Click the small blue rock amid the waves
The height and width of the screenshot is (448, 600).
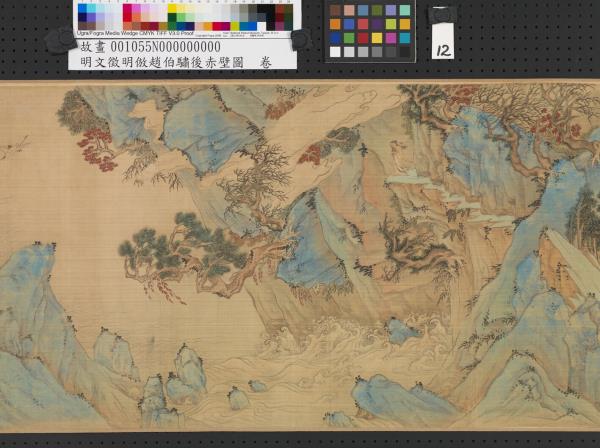tap(400, 330)
